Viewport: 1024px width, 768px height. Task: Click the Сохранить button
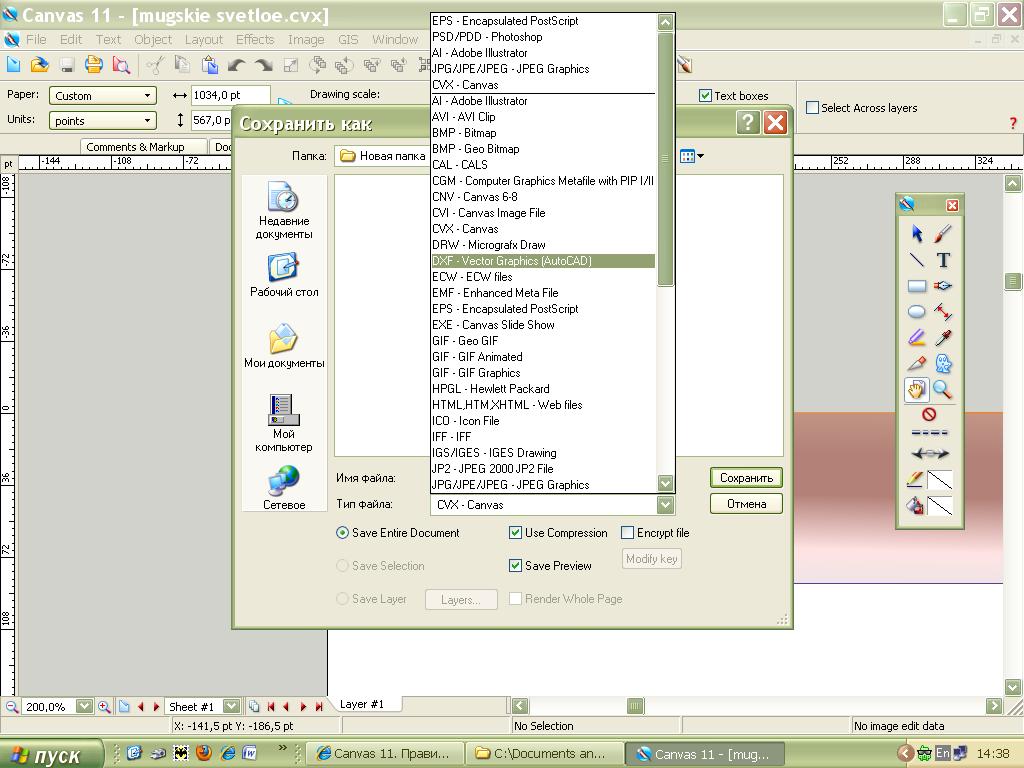[746, 477]
